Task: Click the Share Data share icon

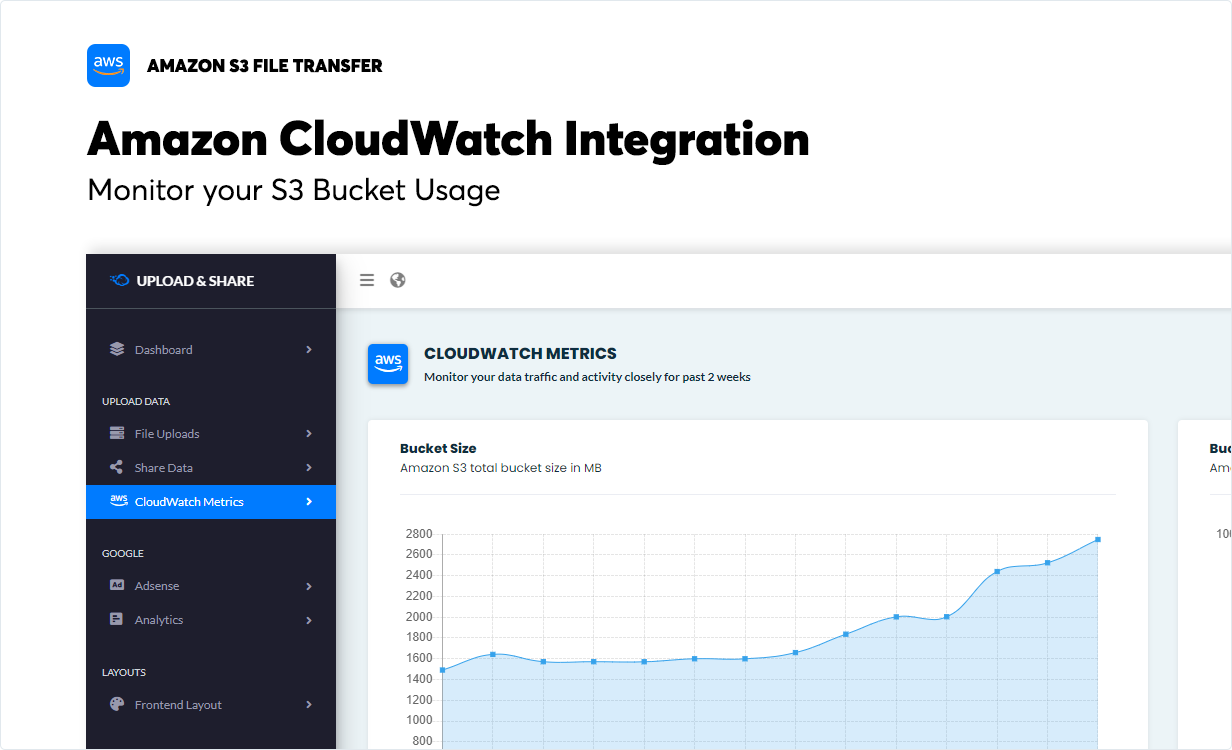Action: pos(117,467)
